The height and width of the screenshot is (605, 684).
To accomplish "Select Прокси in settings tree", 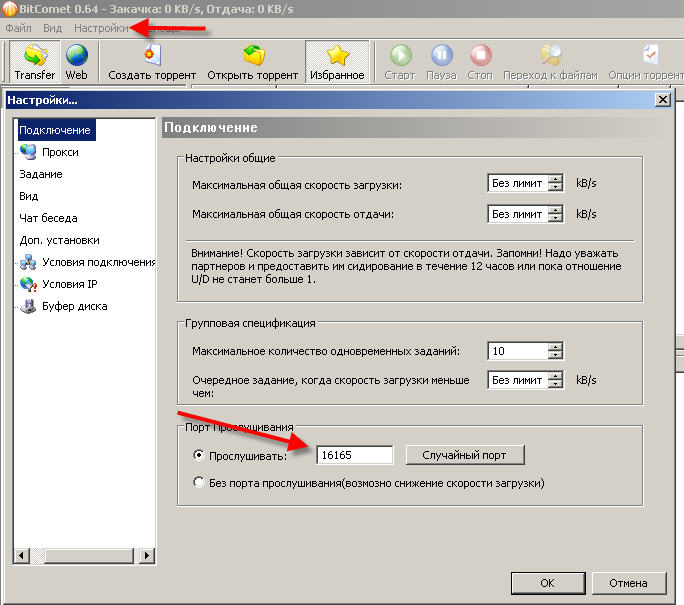I will pos(60,152).
